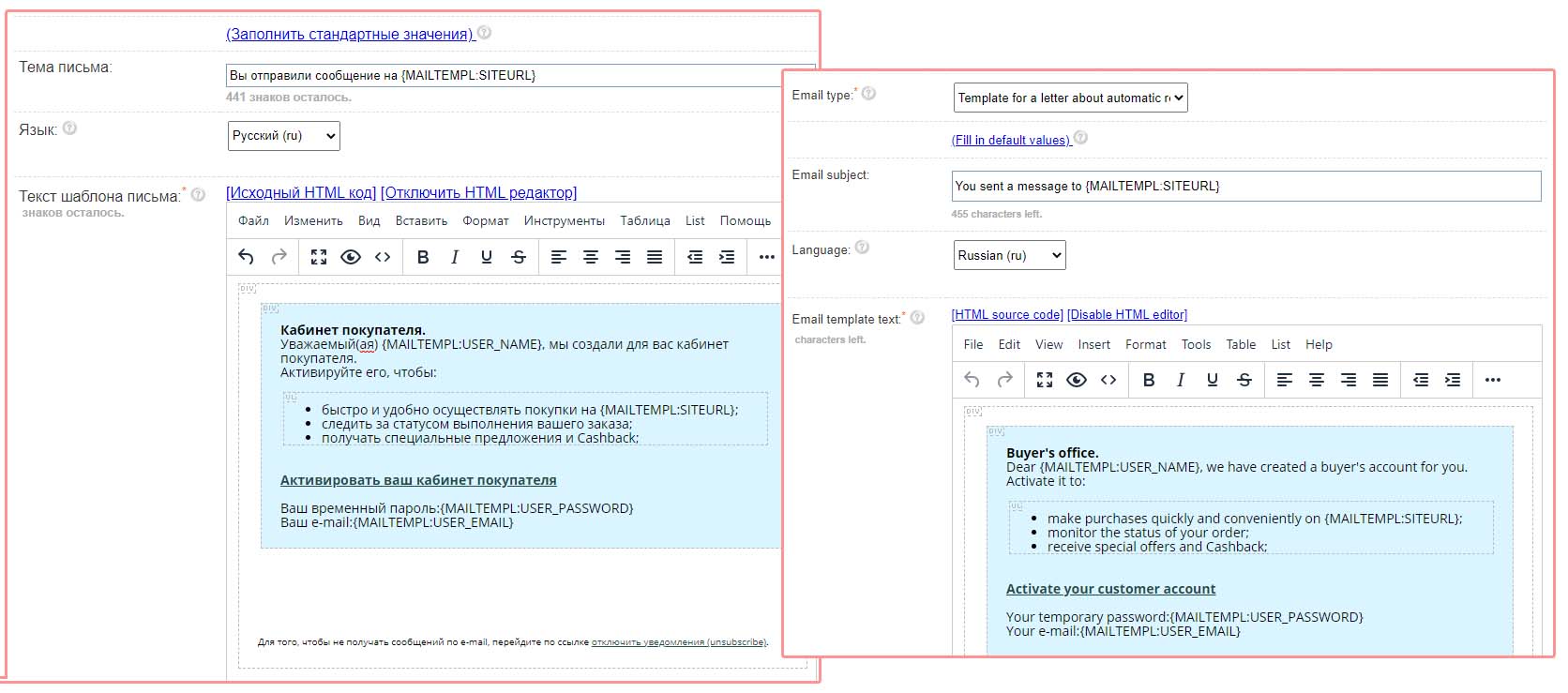Click Italic icon in Russian editor toolbar

pos(455,257)
